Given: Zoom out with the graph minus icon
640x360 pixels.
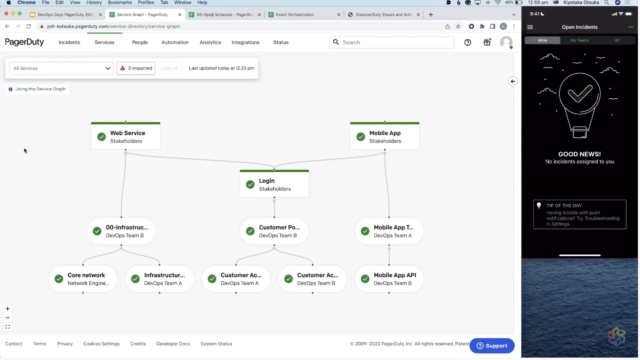Looking at the screenshot, I should [x=7, y=318].
